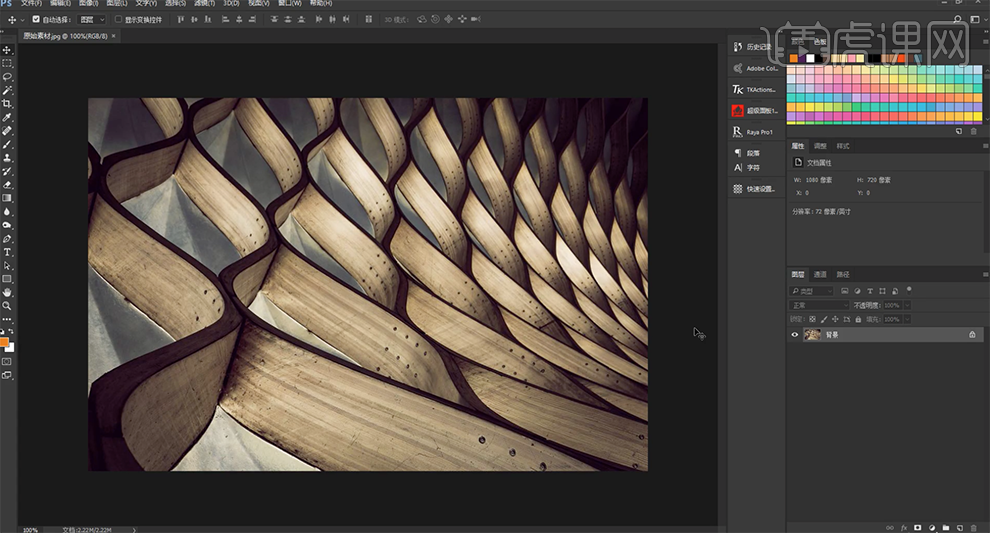Add a layer mask using the mask icon
Screen dimensions: 990x533
pyautogui.click(x=917, y=527)
